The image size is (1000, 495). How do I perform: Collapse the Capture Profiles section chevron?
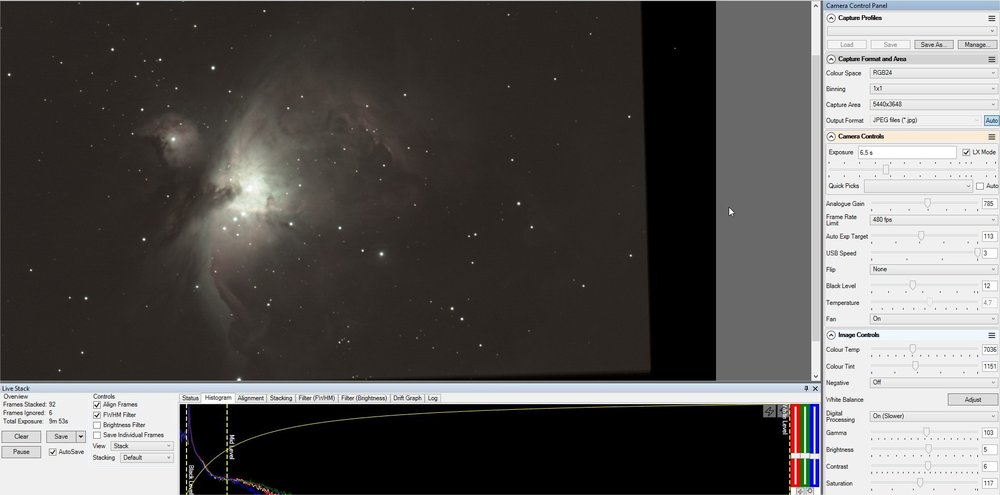(831, 18)
